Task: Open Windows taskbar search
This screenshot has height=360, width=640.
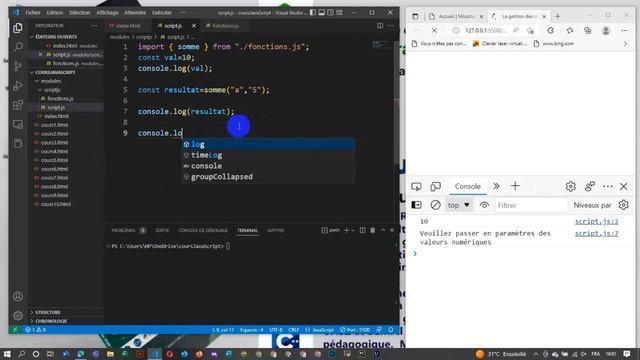Action: tap(22, 354)
